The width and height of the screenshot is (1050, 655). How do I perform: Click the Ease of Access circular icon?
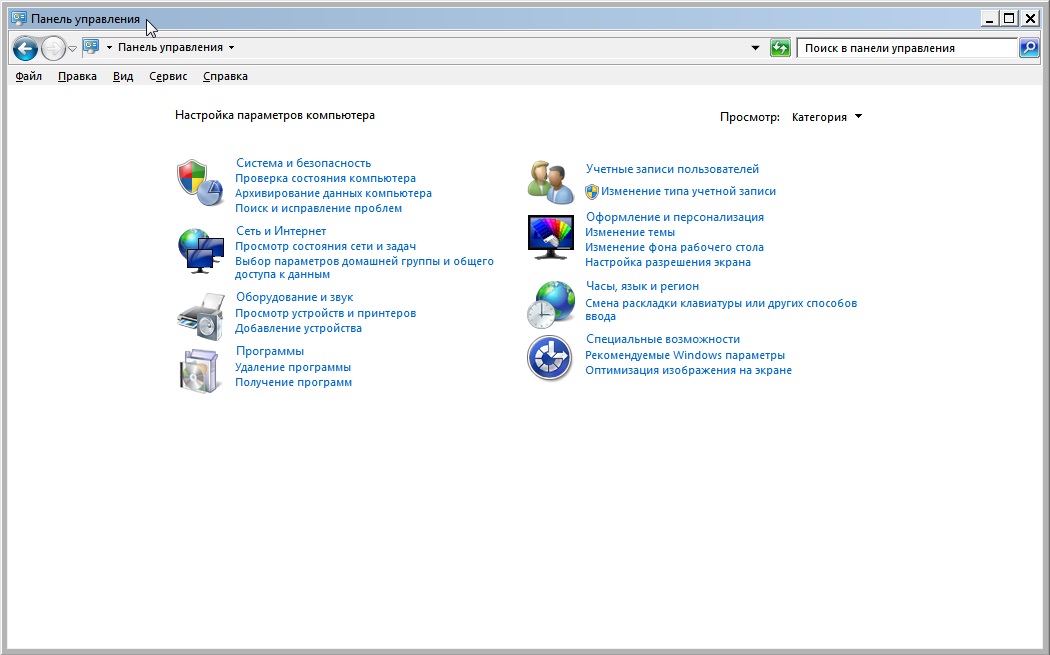tap(550, 358)
